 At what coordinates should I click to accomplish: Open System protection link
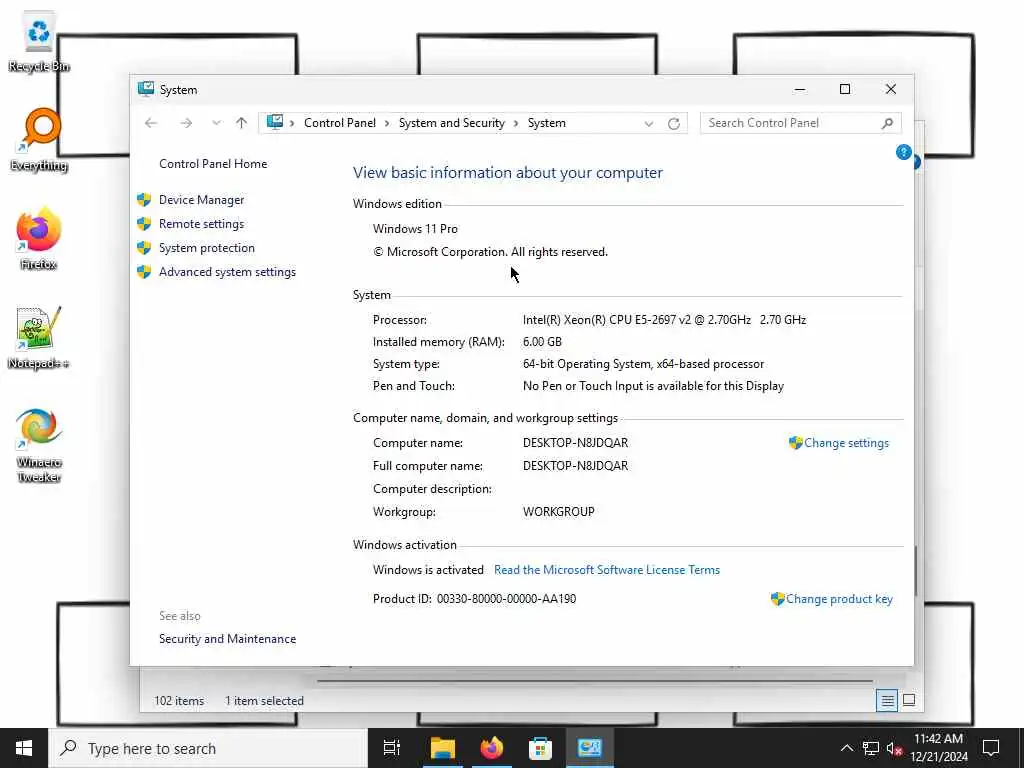[x=206, y=248]
